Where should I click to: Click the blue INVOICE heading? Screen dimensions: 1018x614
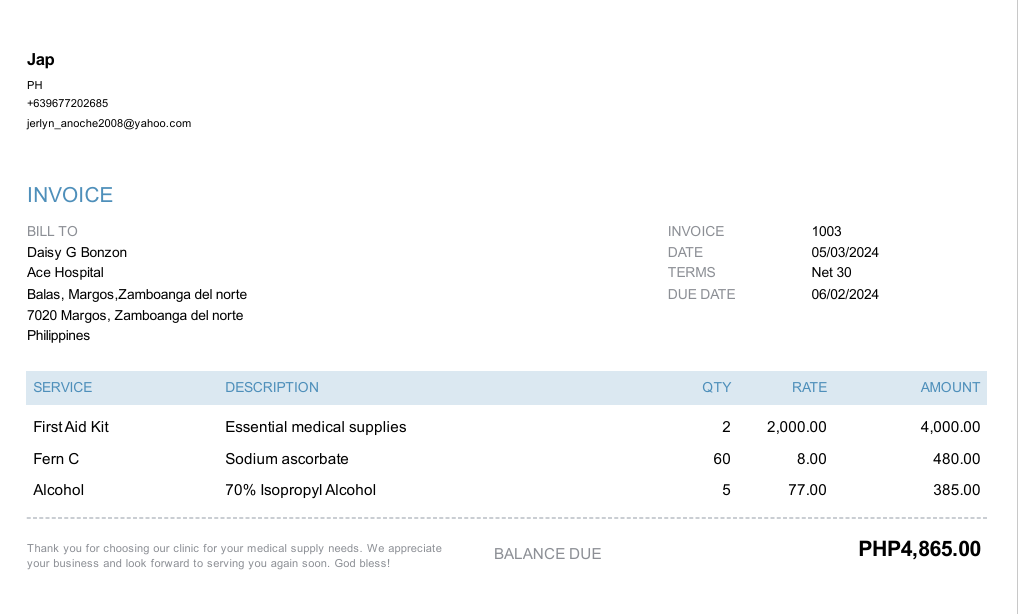[70, 195]
